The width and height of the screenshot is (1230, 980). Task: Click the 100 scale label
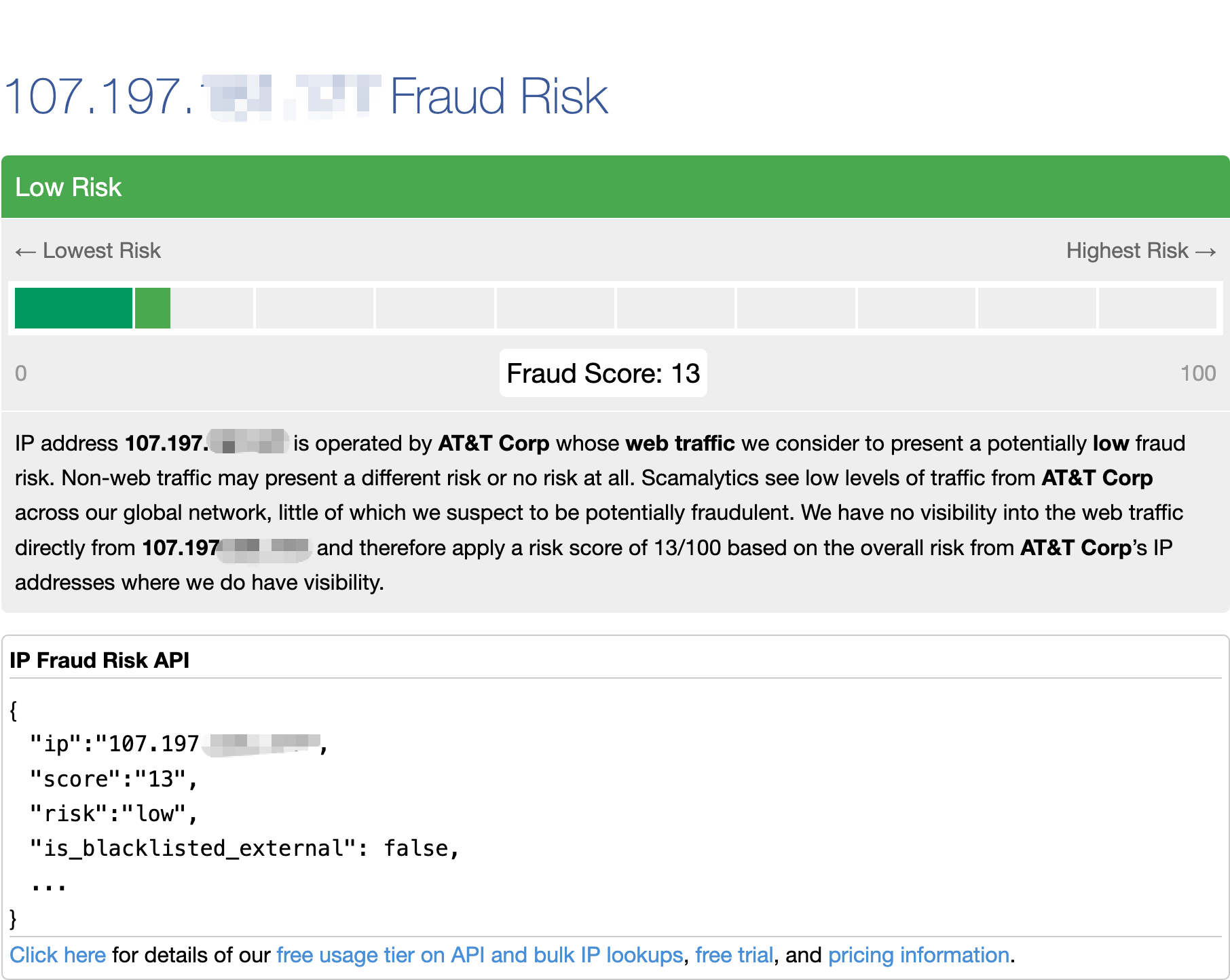pyautogui.click(x=1197, y=373)
